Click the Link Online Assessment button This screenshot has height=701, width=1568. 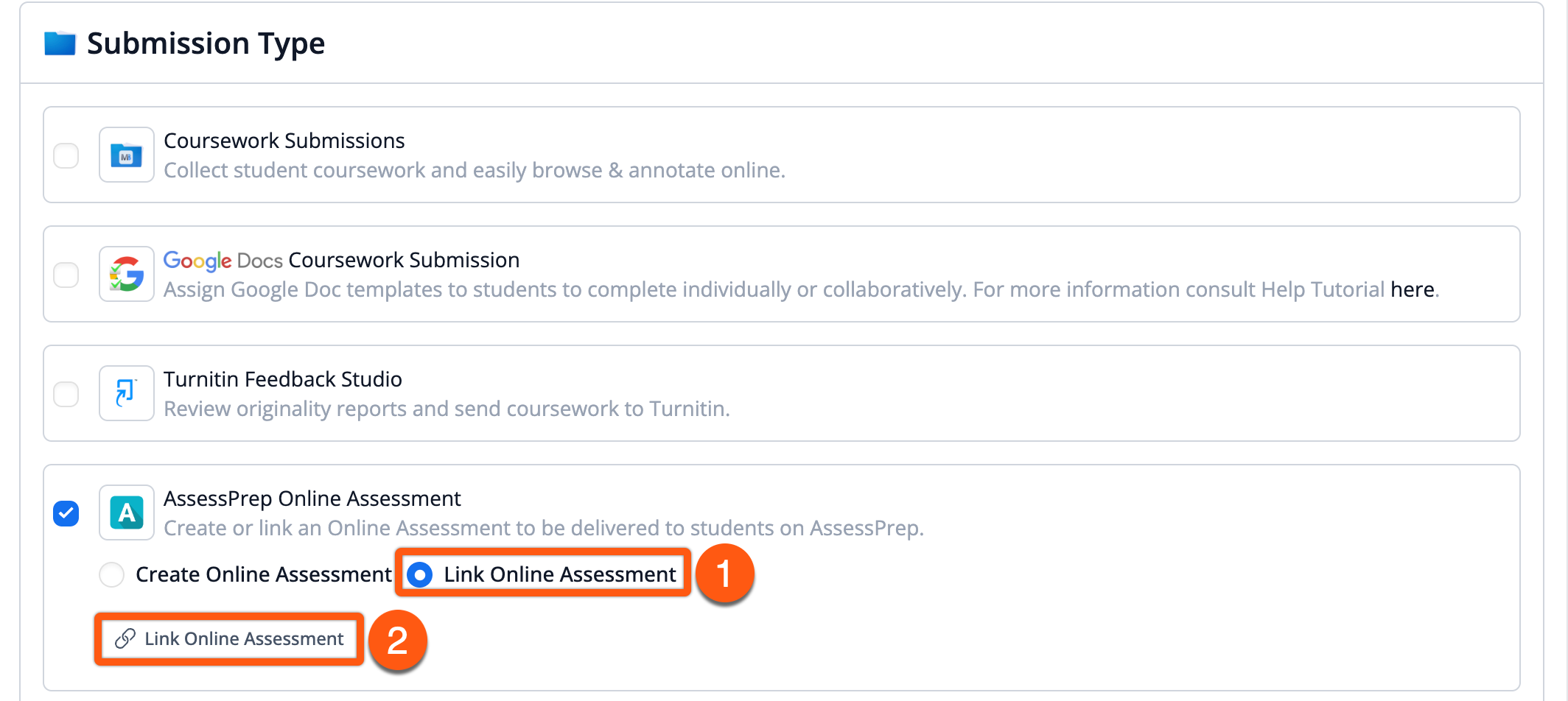[x=230, y=638]
